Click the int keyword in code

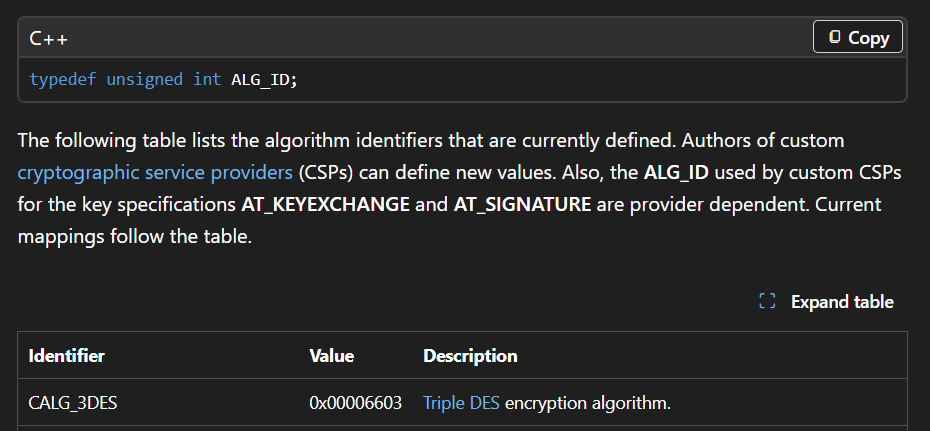[206, 79]
